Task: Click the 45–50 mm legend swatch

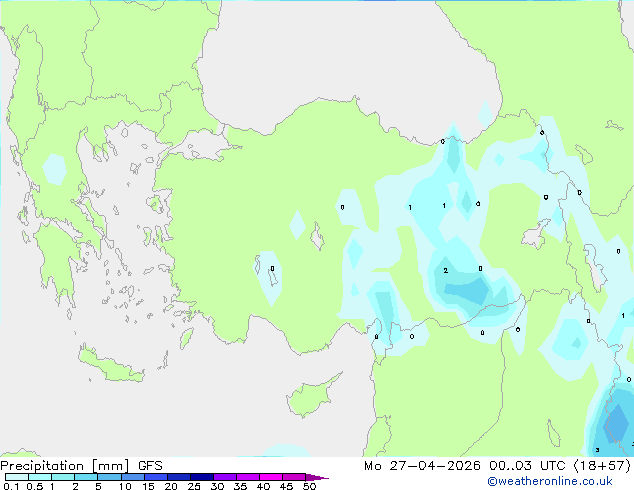Action: (294, 477)
